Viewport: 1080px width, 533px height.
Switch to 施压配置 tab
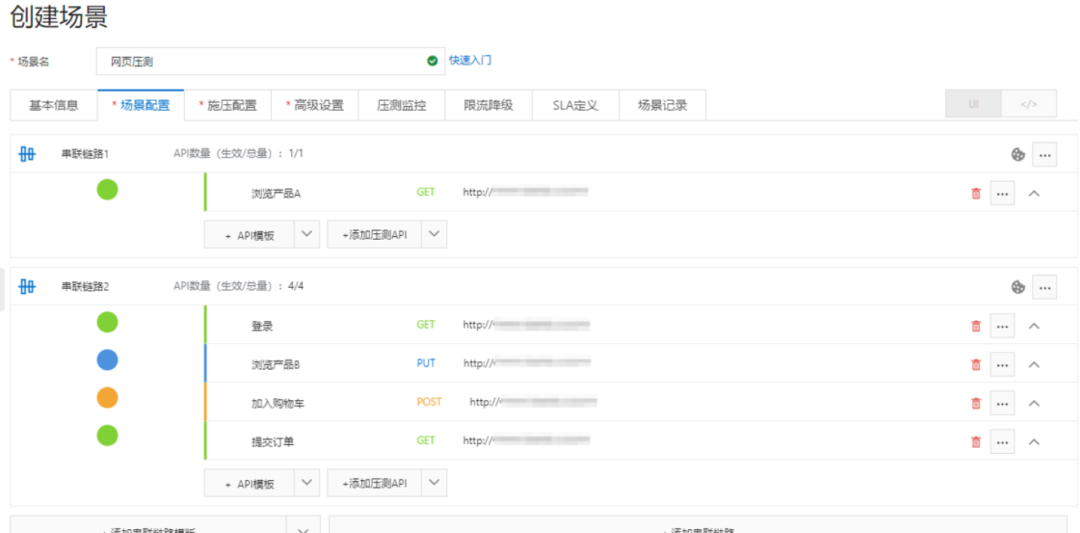227,105
